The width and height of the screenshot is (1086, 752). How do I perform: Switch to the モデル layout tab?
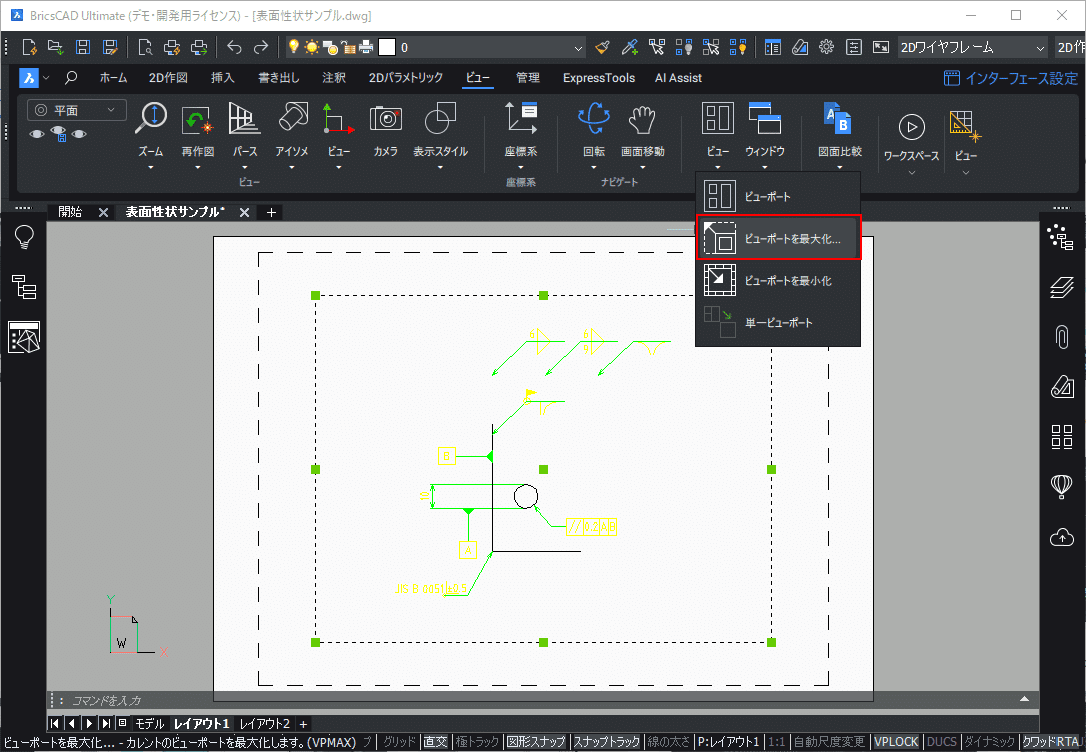click(150, 724)
